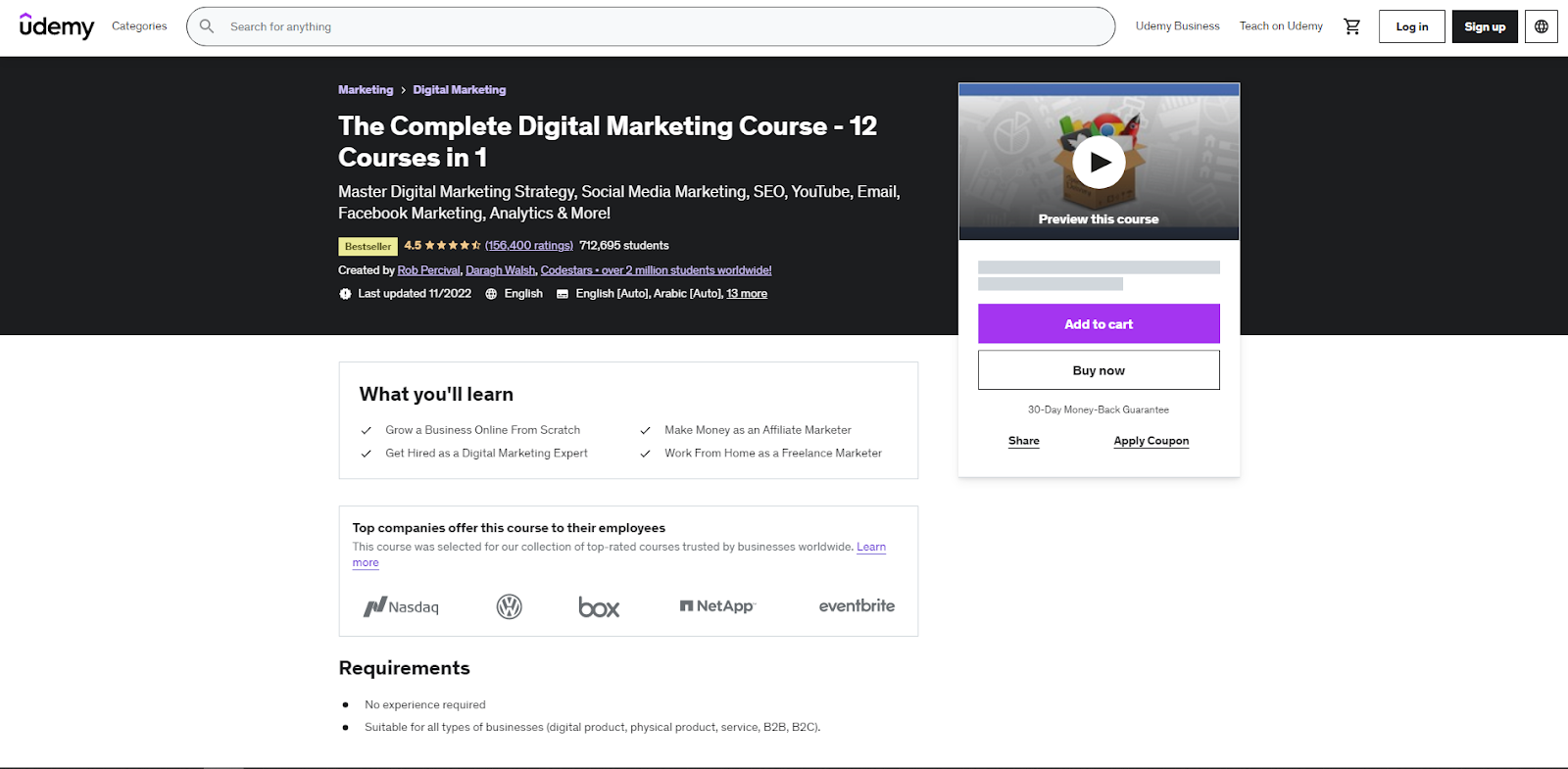Click the Nasdaq company logo
1568x769 pixels.
click(x=402, y=606)
